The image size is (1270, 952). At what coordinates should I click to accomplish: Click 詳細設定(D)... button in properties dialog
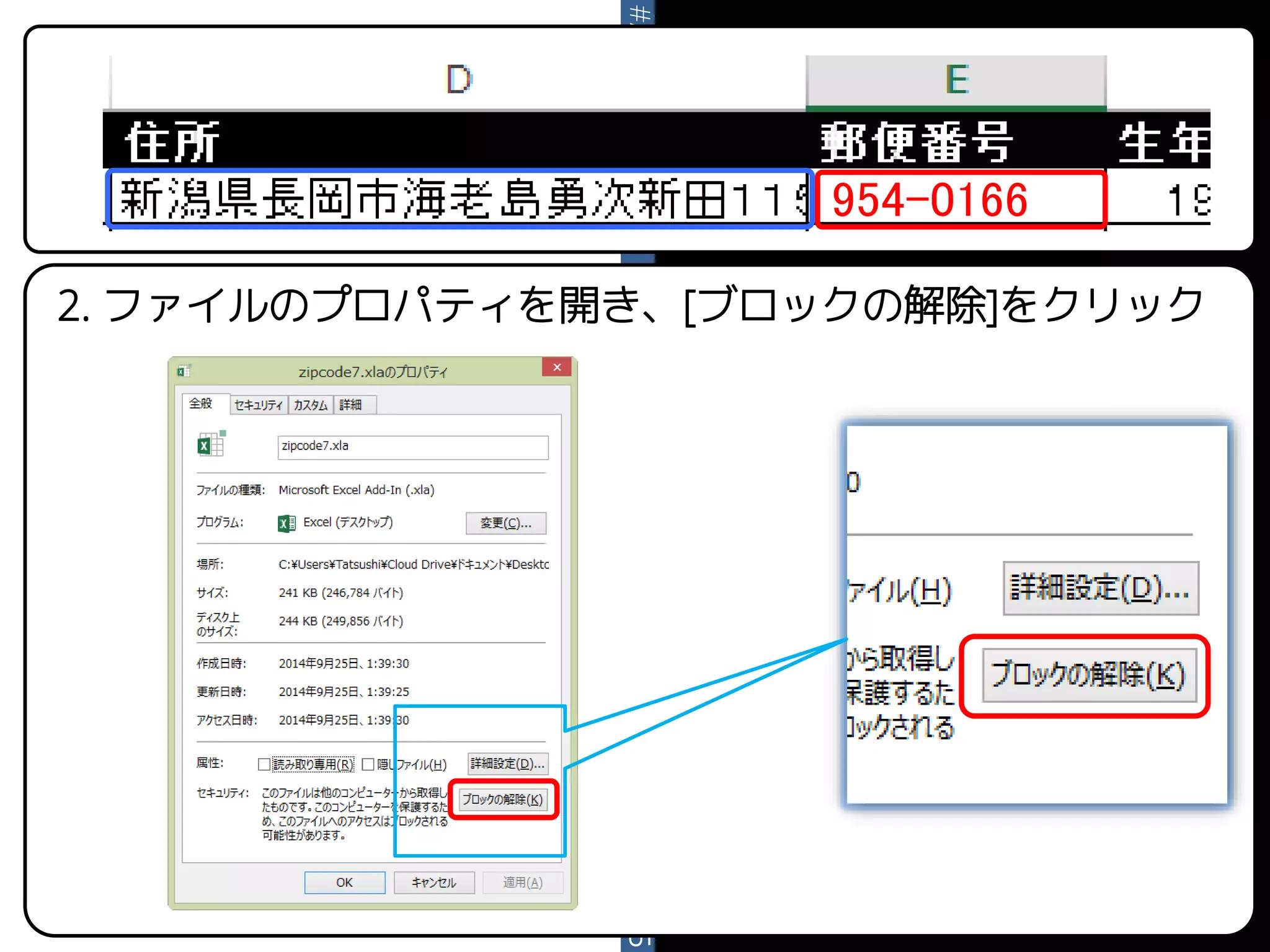tap(507, 764)
